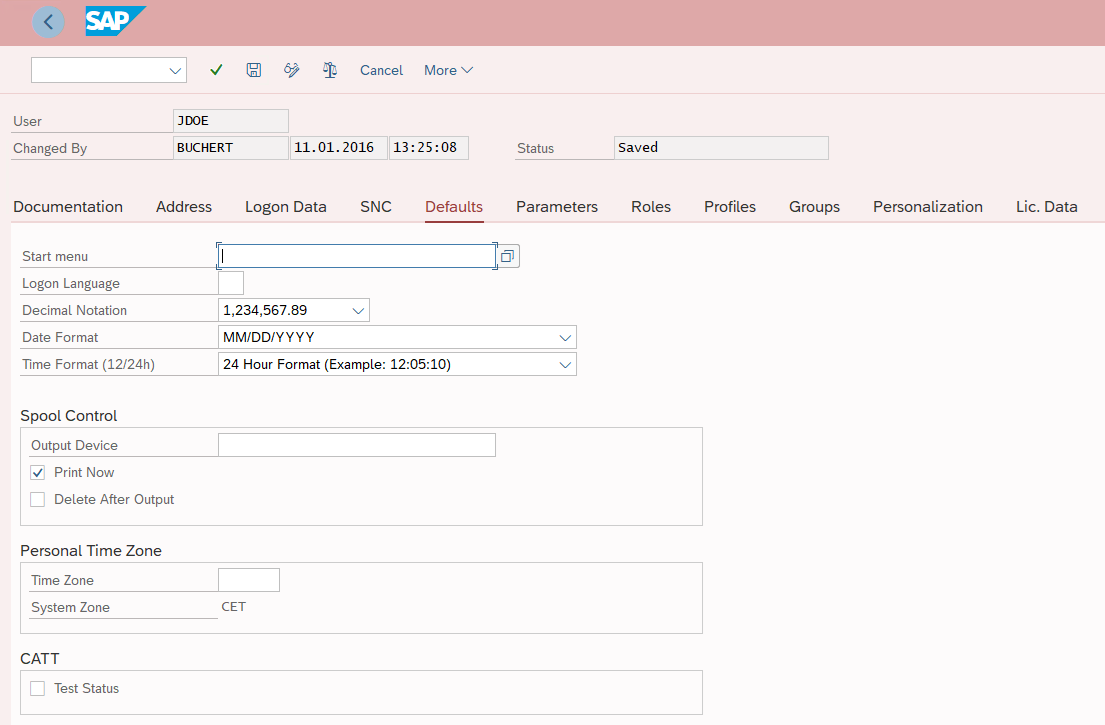Click the Personal Time Zone heading
Viewport: 1105px width, 725px height.
[x=91, y=551]
